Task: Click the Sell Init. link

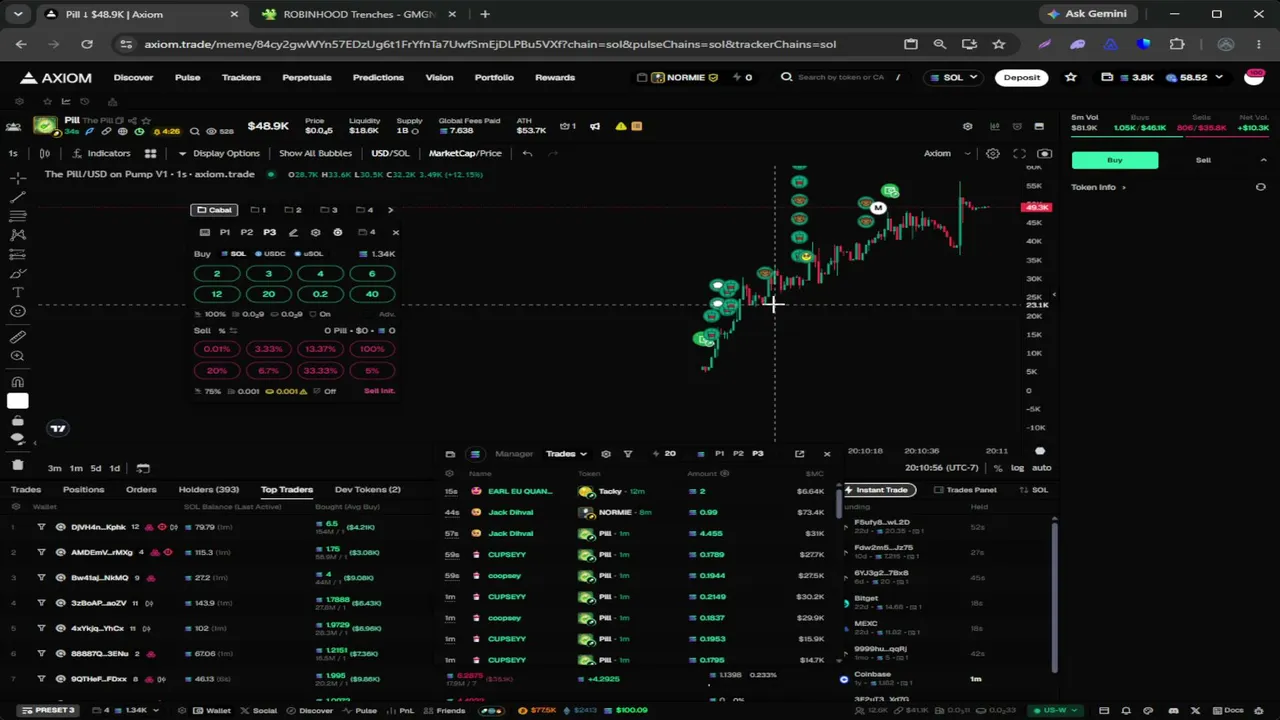Action: point(379,391)
